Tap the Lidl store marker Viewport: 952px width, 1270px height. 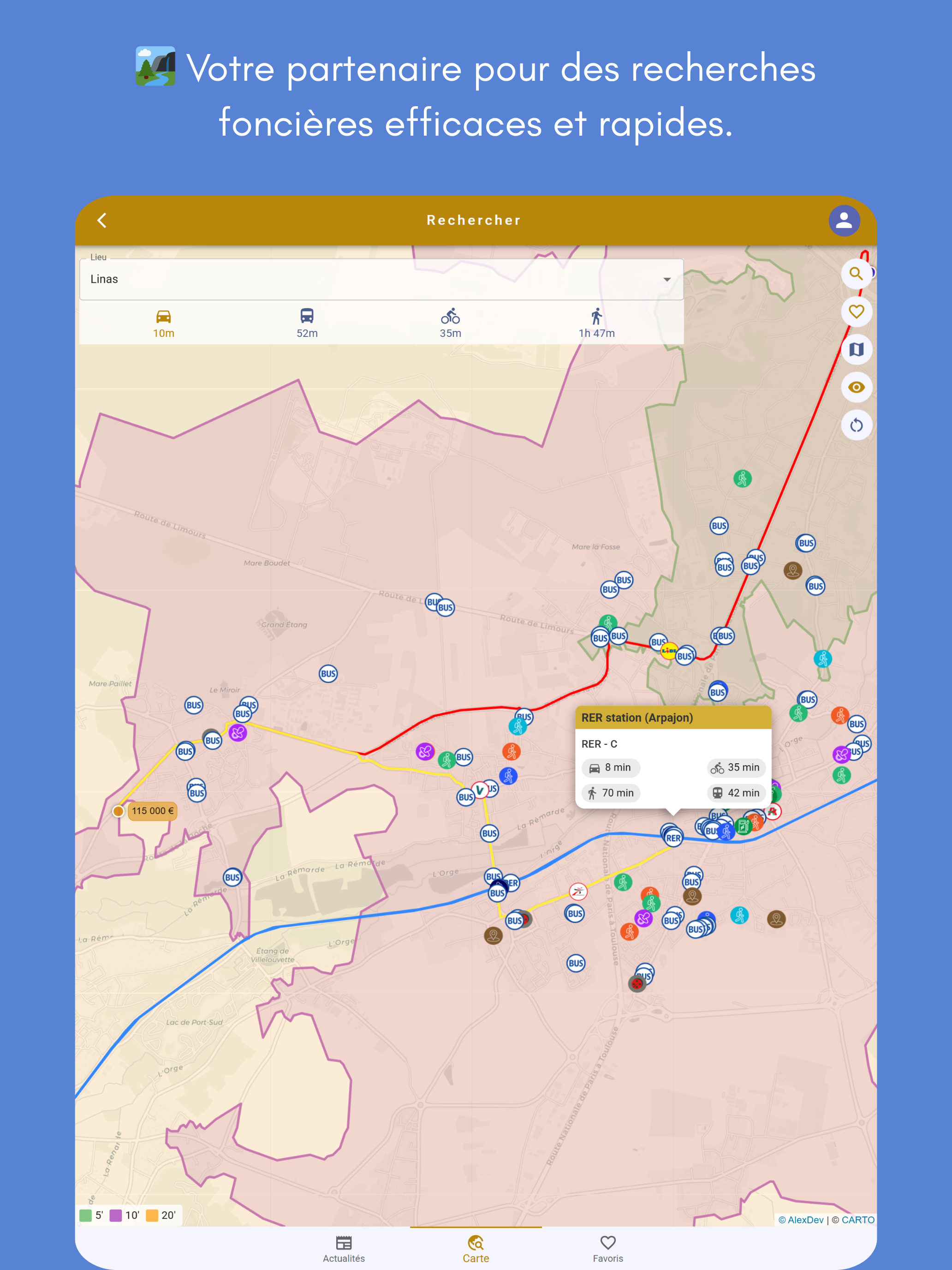tap(668, 650)
